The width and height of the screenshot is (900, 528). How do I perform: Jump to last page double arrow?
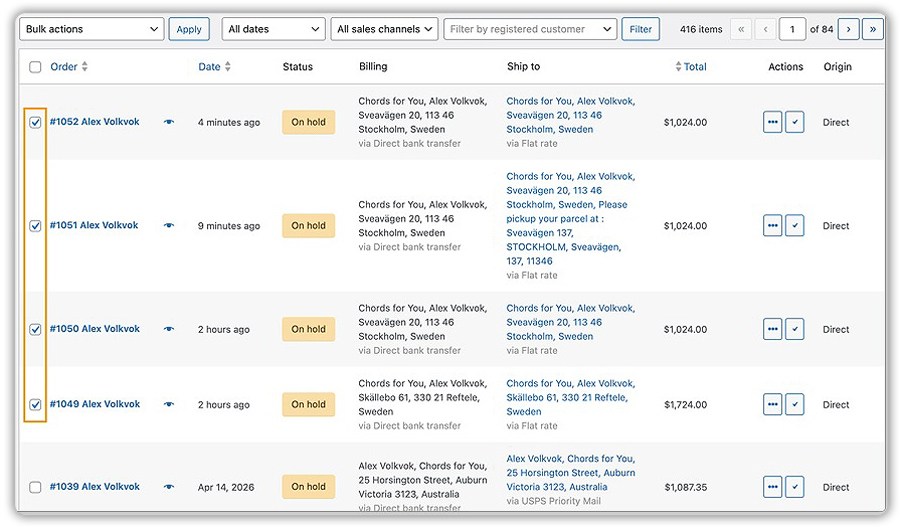point(872,29)
